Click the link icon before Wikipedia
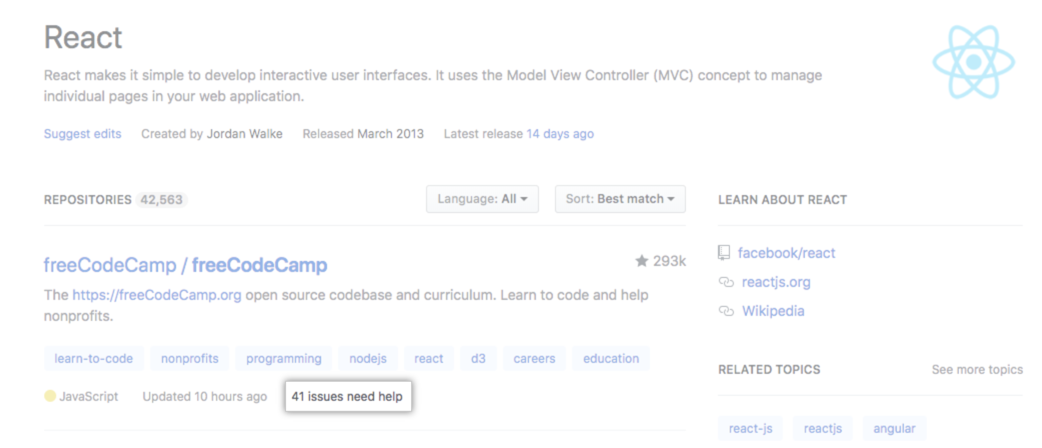 click(726, 311)
